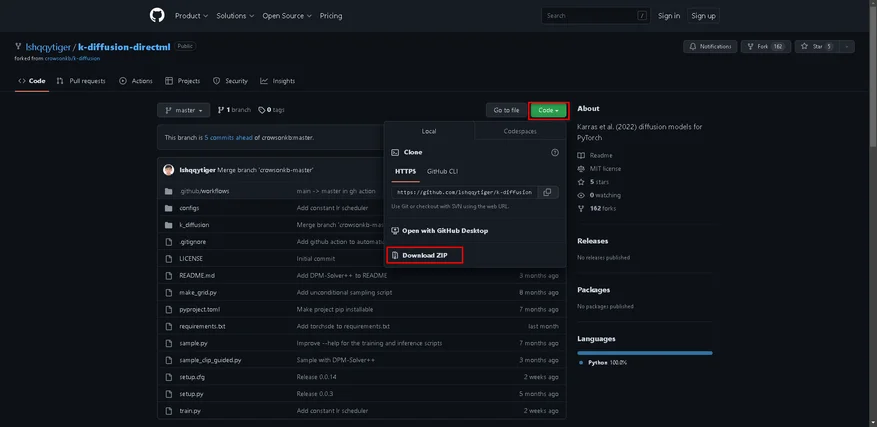This screenshot has width=877, height=427.
Task: Click the Open with GitHub Desktop icon
Action: click(395, 231)
